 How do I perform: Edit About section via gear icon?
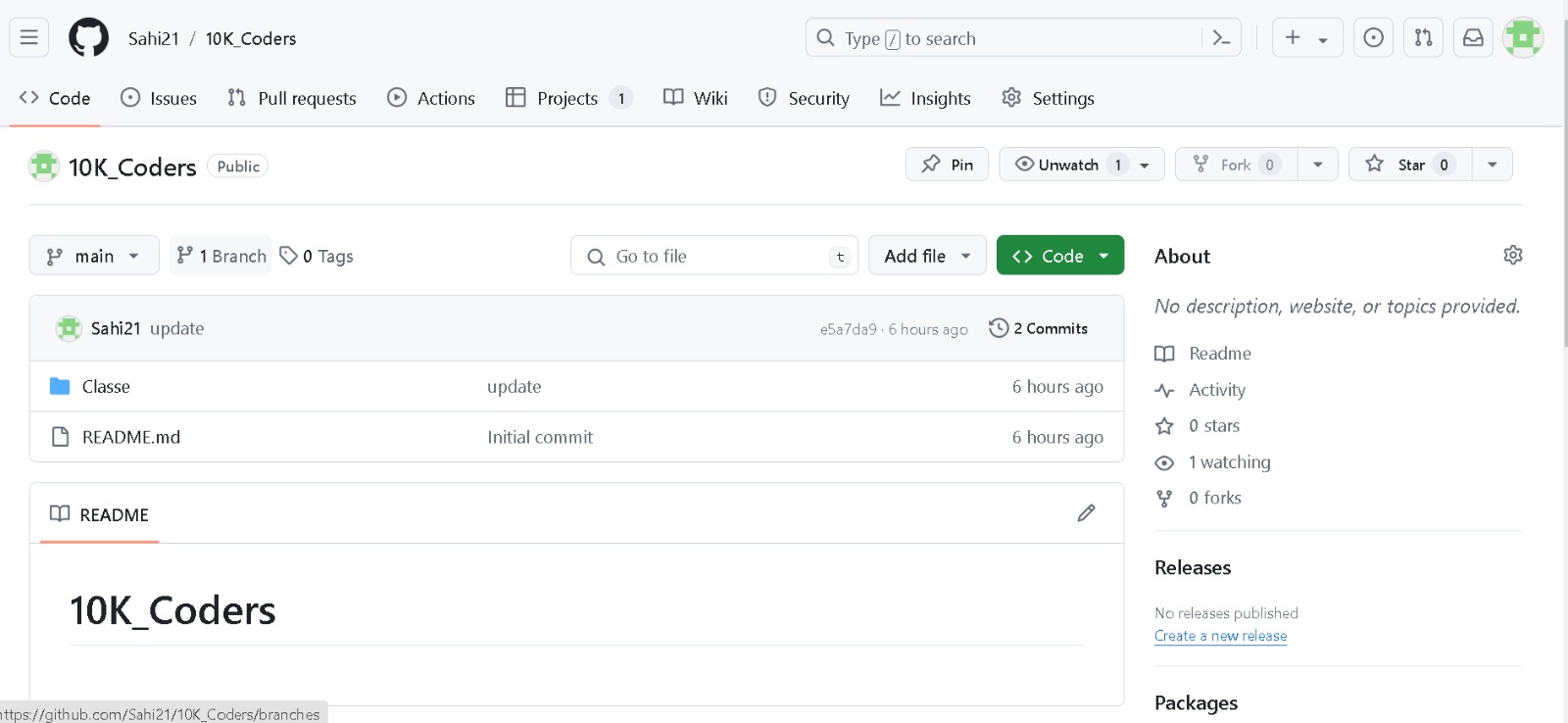point(1512,256)
